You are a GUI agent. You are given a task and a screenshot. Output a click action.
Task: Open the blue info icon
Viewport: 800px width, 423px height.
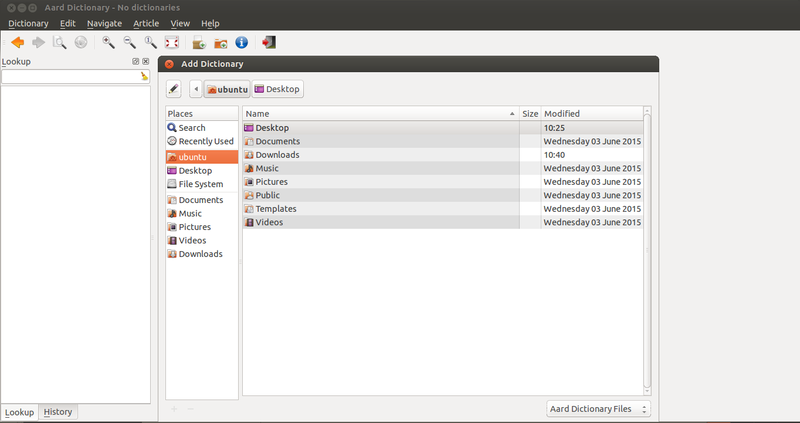pos(241,42)
